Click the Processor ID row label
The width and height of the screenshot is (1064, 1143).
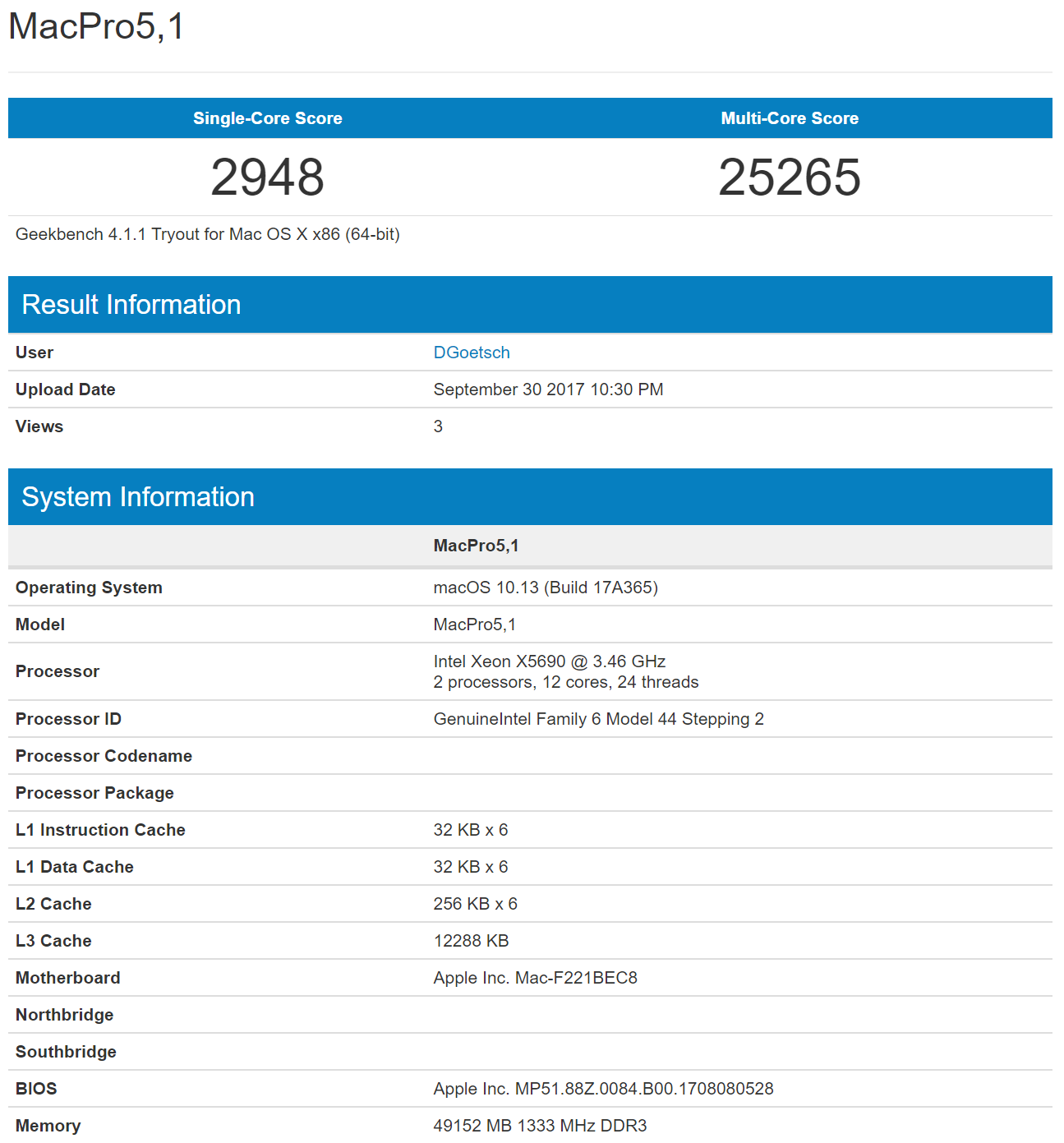[x=68, y=719]
